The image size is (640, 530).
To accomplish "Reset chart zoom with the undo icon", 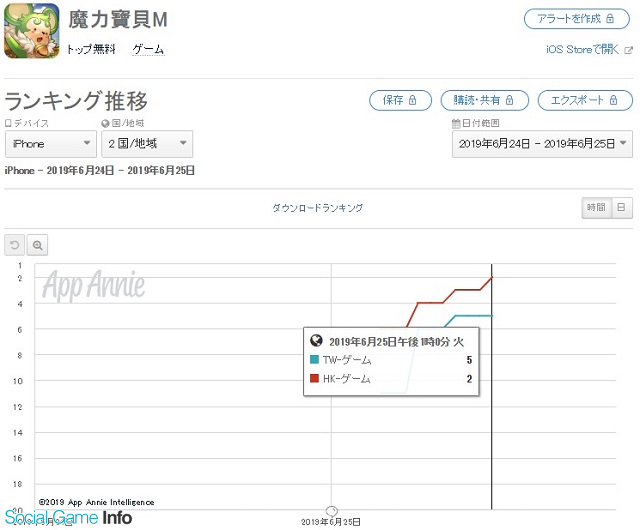I will [15, 245].
